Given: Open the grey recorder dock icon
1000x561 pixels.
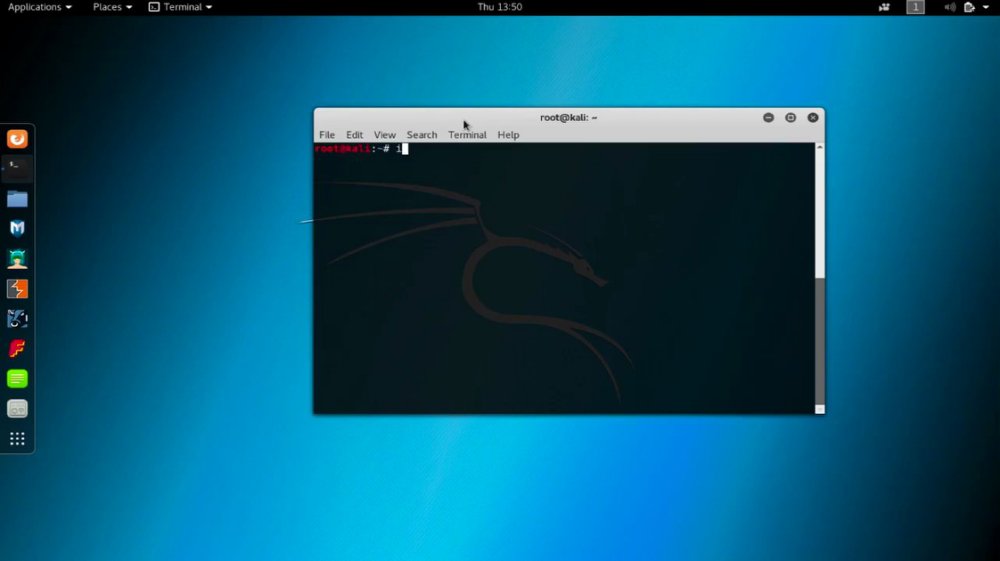Looking at the screenshot, I should 17,409.
